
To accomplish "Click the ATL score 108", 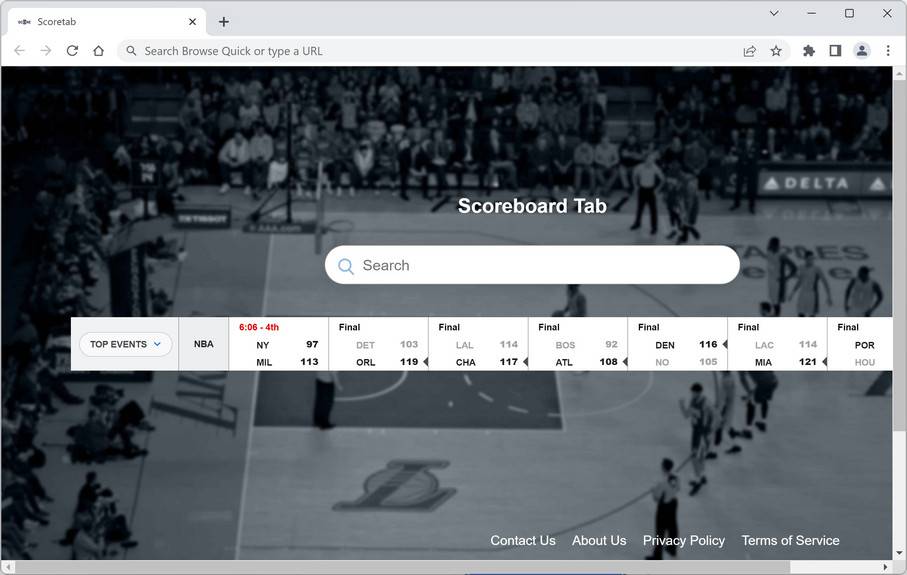I will (x=608, y=362).
